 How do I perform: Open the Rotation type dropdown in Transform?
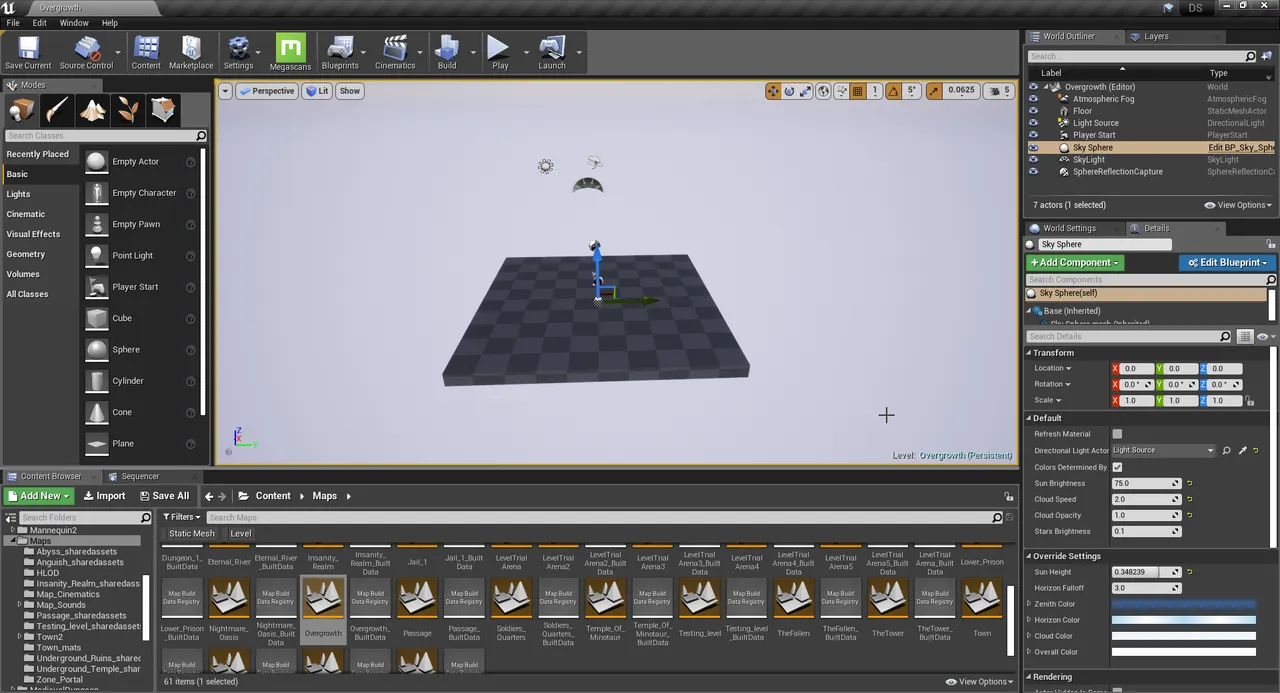[1052, 384]
